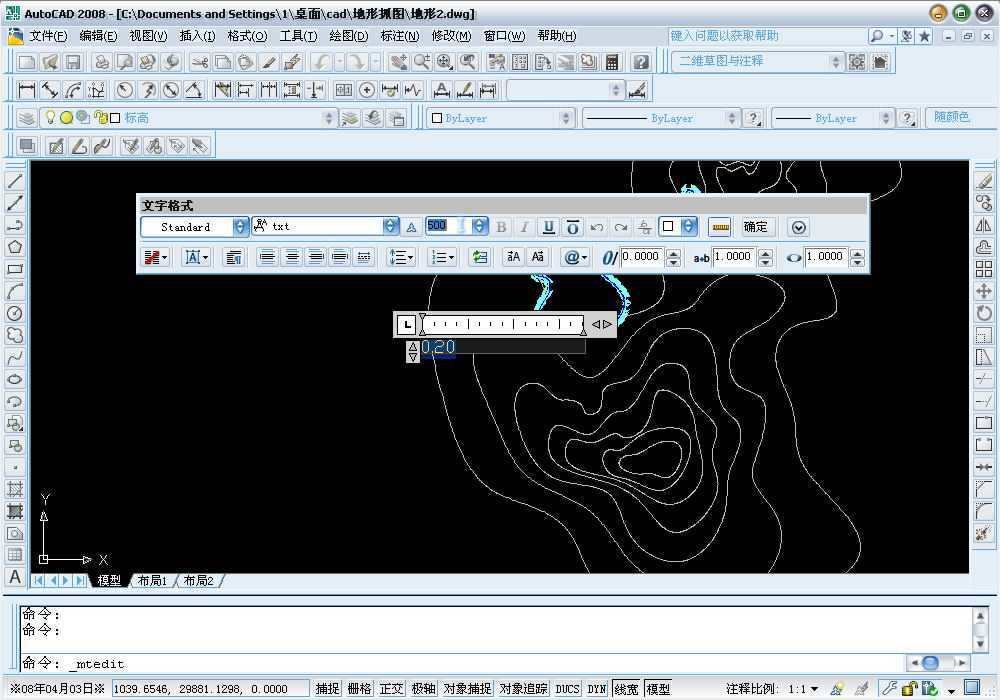Click the Save icon in standard toolbar
Image resolution: width=1000 pixels, height=700 pixels.
pyautogui.click(x=73, y=62)
